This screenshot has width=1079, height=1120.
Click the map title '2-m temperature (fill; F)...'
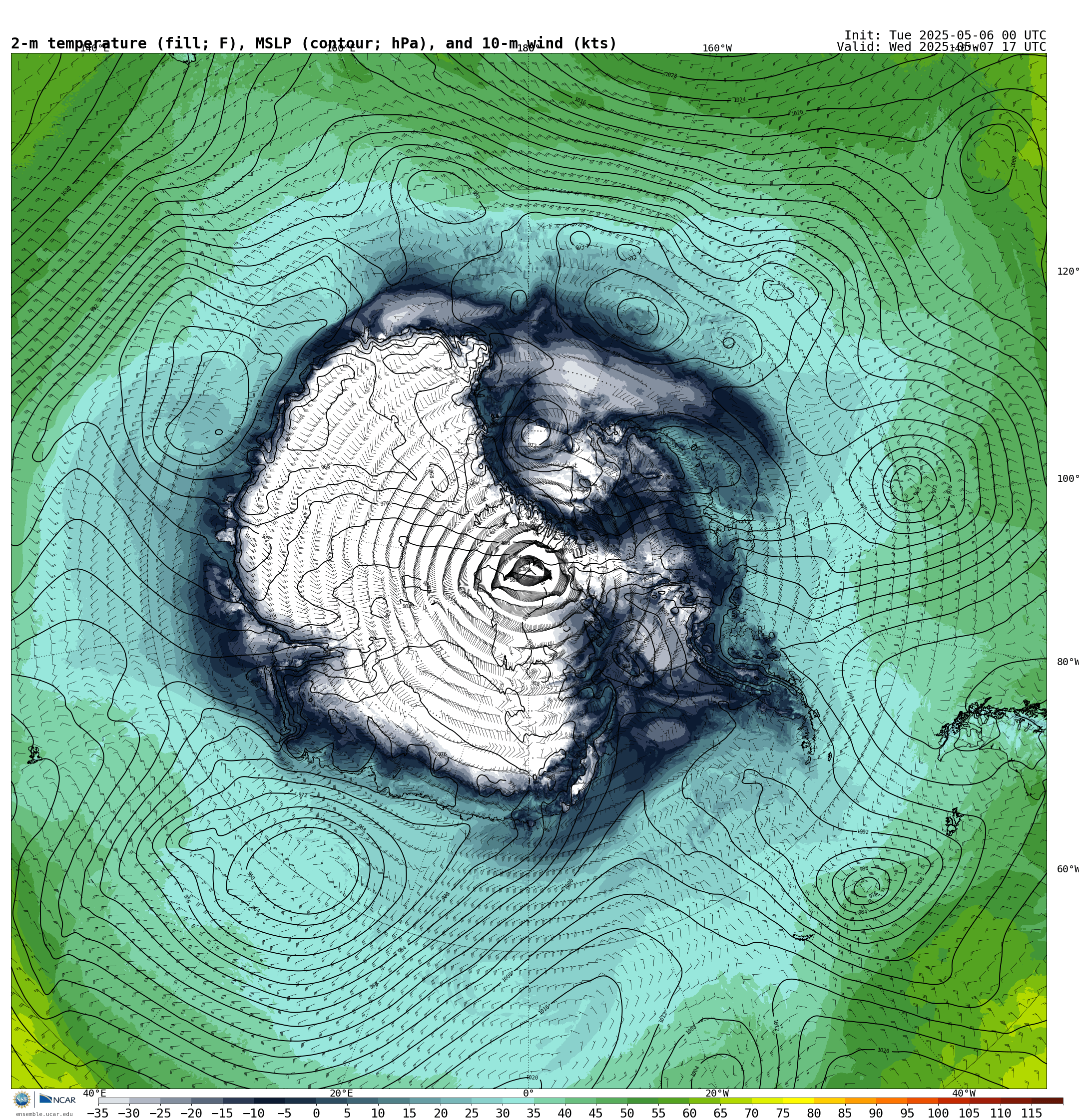tap(314, 43)
